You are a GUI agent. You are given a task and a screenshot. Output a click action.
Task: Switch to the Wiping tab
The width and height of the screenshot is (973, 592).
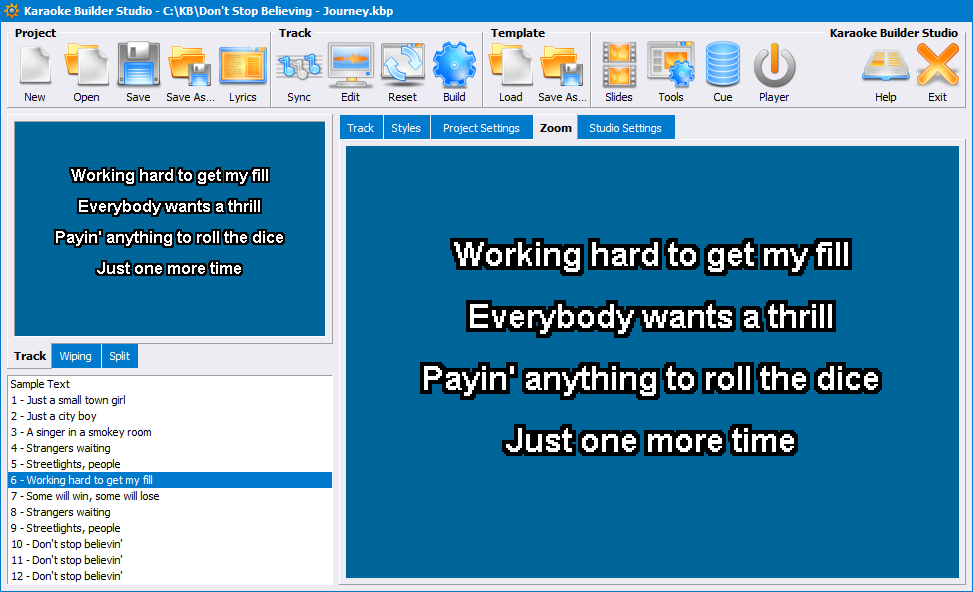tap(76, 356)
